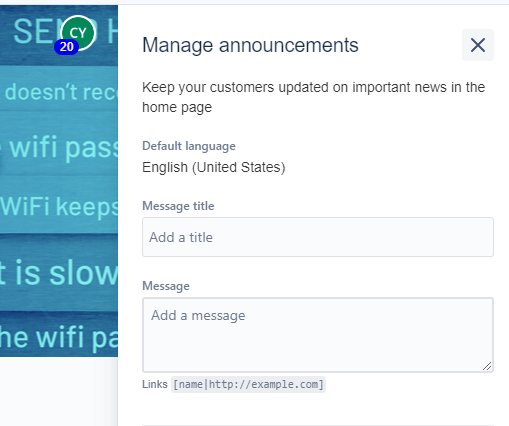Viewport: 509px width, 426px height.
Task: Open the 20 notifications badge
Action: [x=67, y=47]
